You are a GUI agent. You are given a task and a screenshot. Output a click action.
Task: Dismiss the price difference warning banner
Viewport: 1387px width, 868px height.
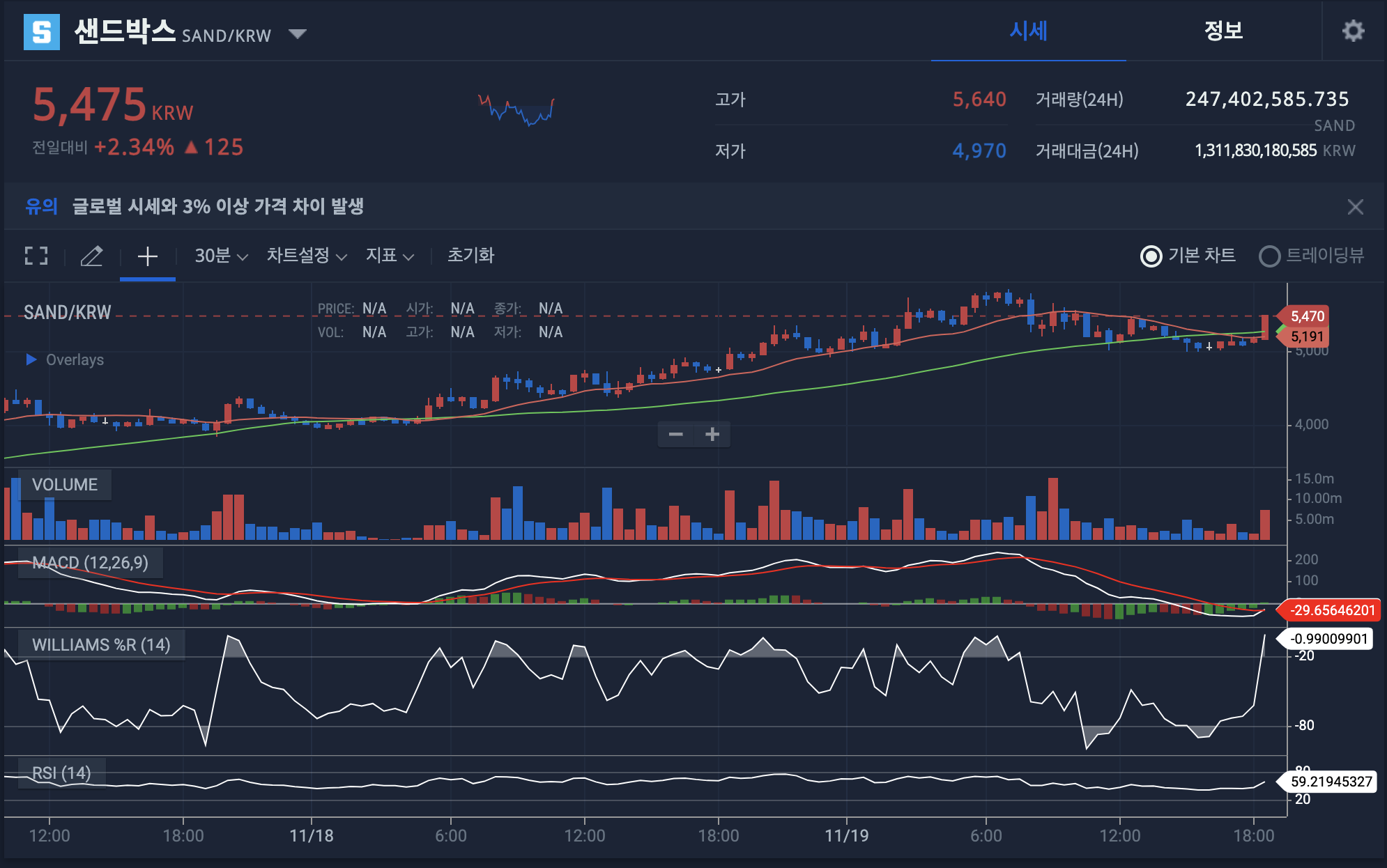pos(1355,207)
